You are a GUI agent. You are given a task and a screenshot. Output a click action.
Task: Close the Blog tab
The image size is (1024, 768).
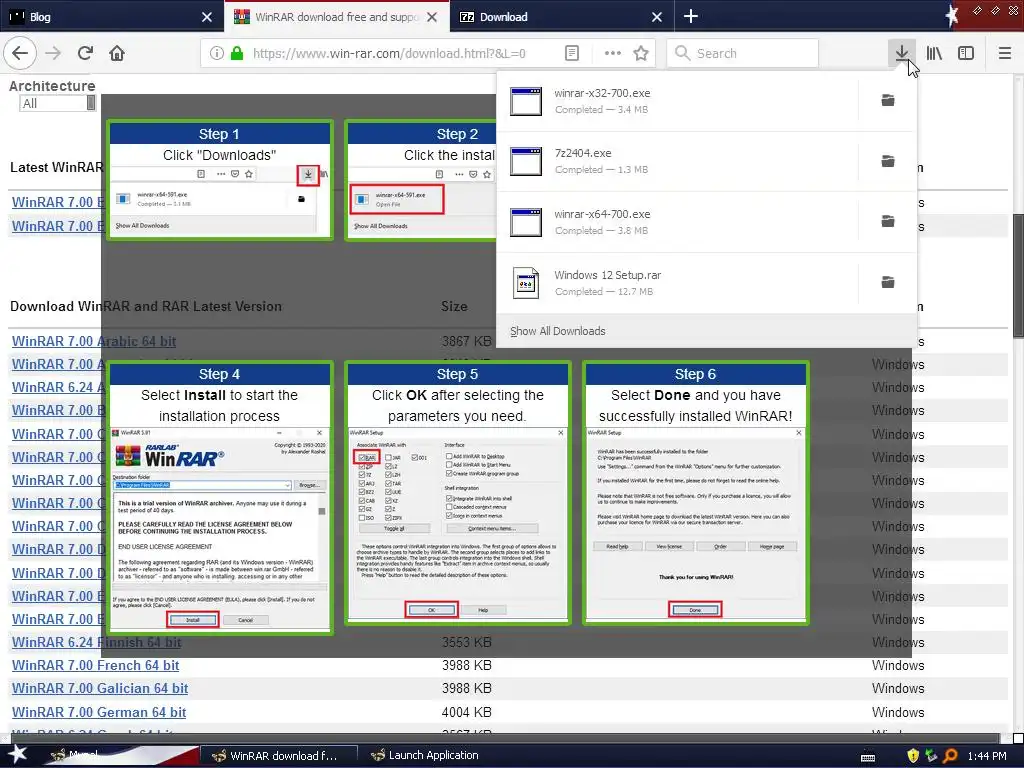[x=207, y=17]
